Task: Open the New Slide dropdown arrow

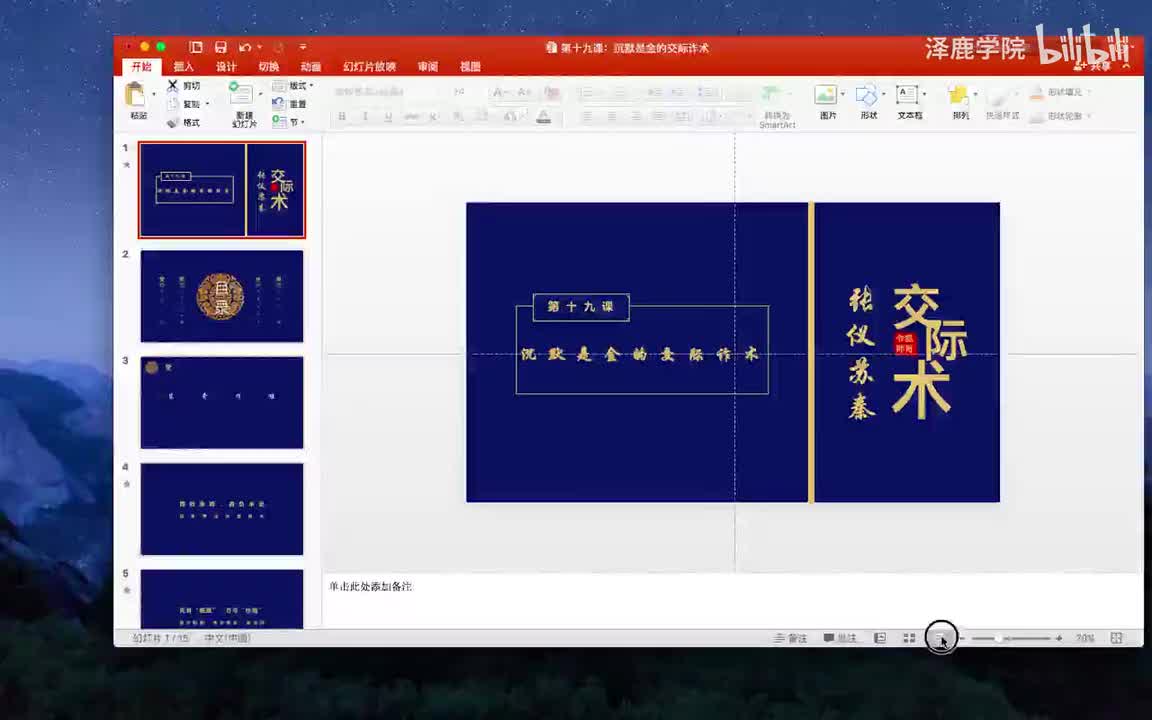Action: point(260,94)
